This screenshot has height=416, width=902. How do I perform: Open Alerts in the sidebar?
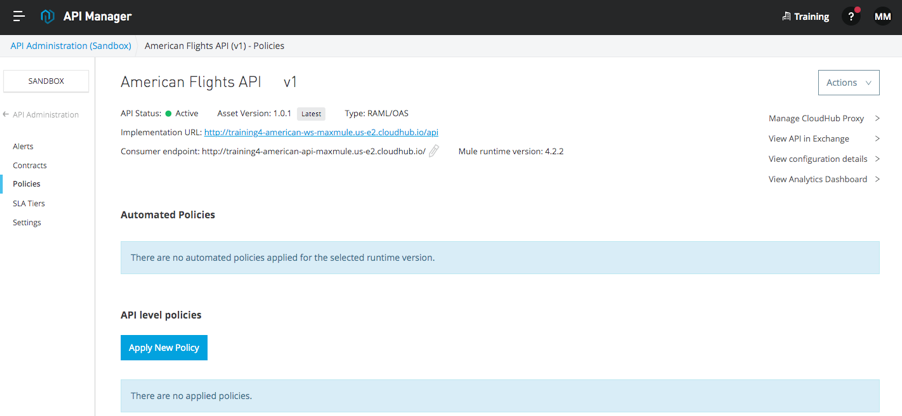point(23,146)
